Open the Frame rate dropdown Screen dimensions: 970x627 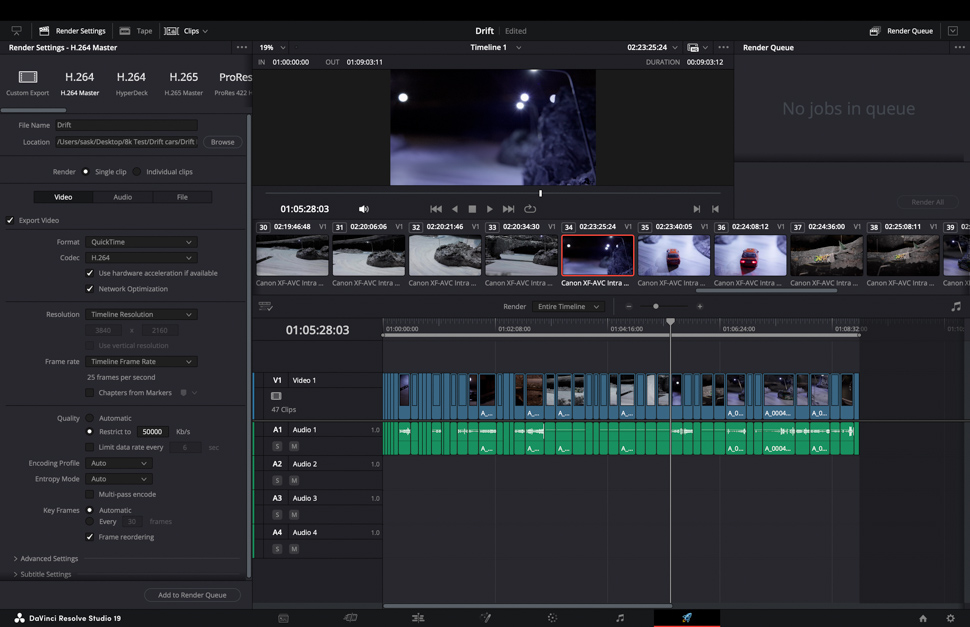[x=141, y=362]
